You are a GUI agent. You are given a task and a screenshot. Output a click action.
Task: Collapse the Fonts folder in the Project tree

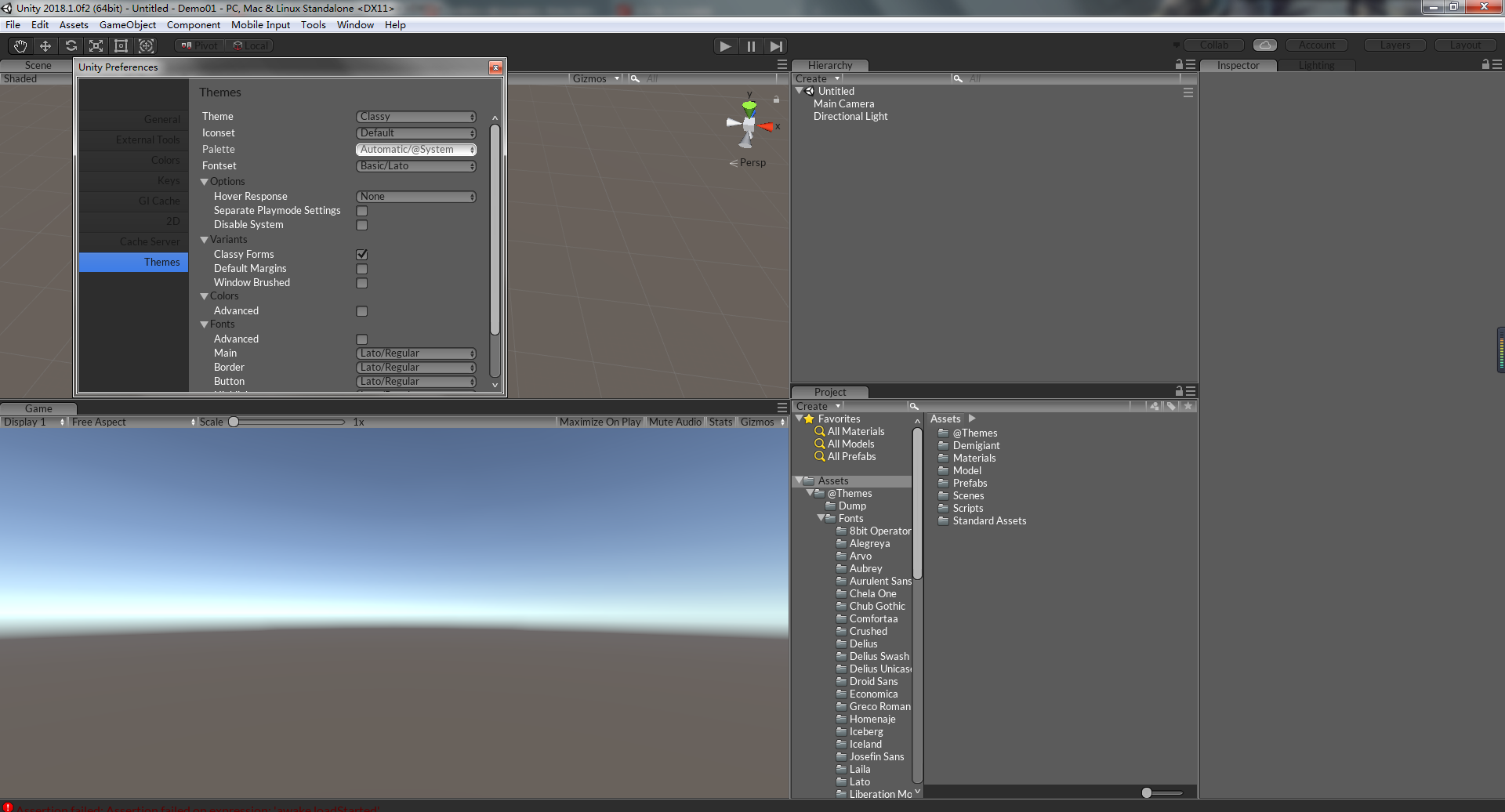[821, 518]
